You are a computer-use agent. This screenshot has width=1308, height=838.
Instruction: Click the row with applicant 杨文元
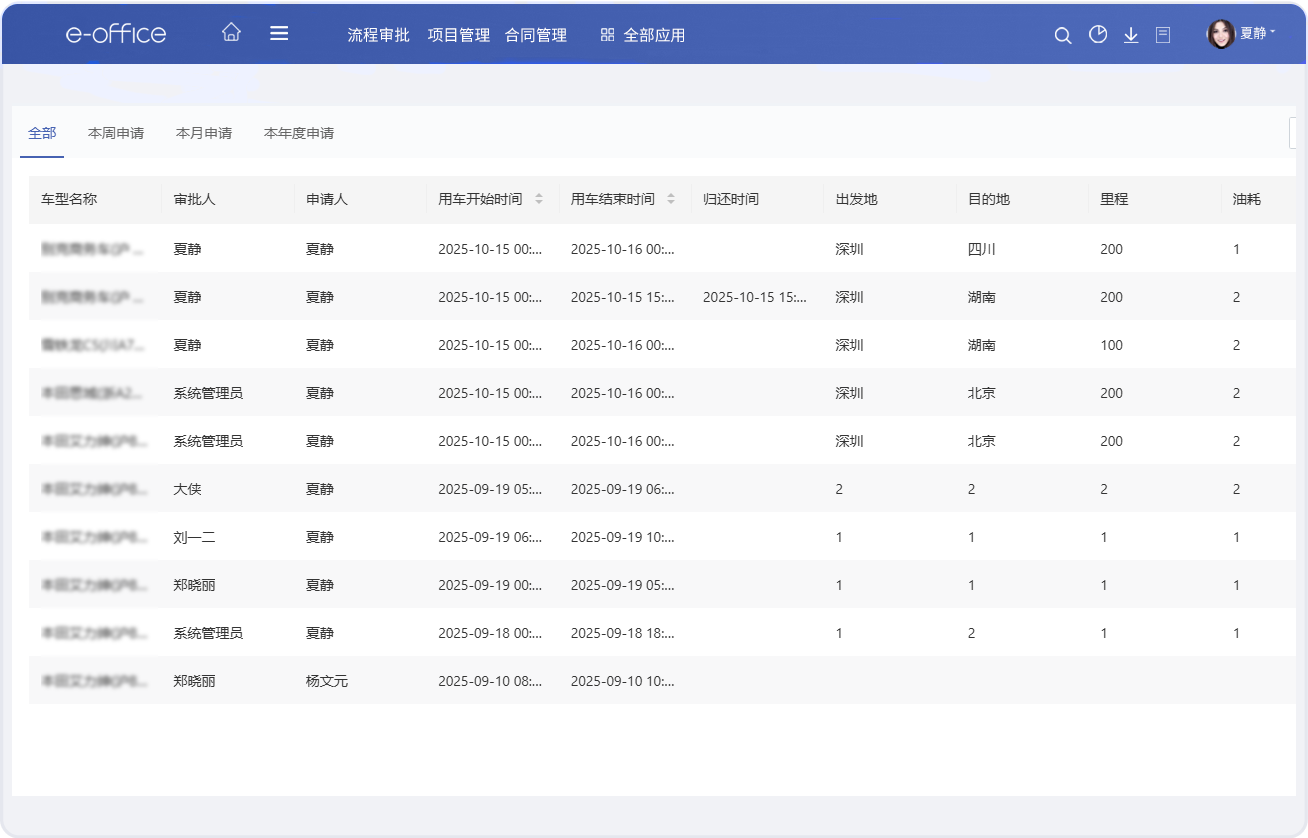coord(327,681)
